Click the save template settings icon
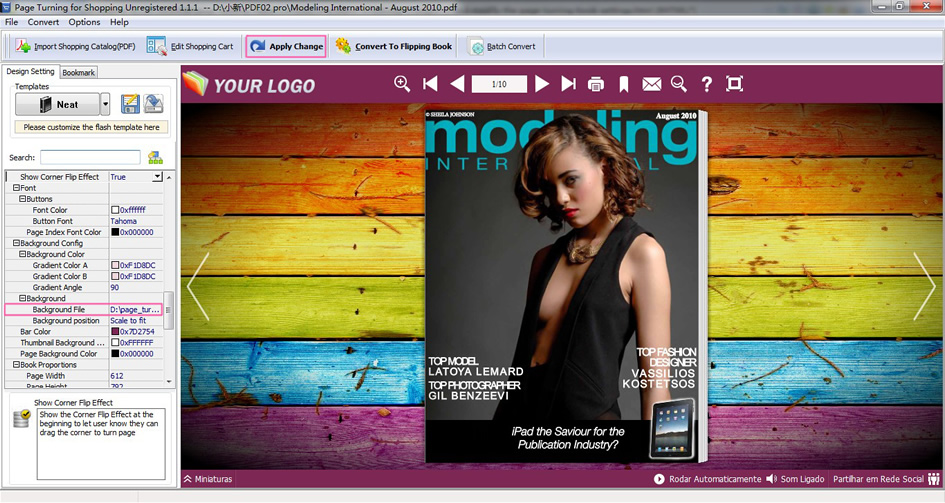This screenshot has width=945, height=503. click(x=130, y=104)
